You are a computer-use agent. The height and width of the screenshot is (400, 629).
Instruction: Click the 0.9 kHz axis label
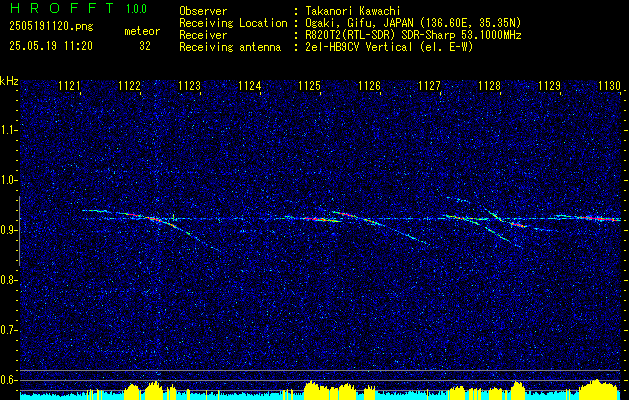[x=9, y=230]
